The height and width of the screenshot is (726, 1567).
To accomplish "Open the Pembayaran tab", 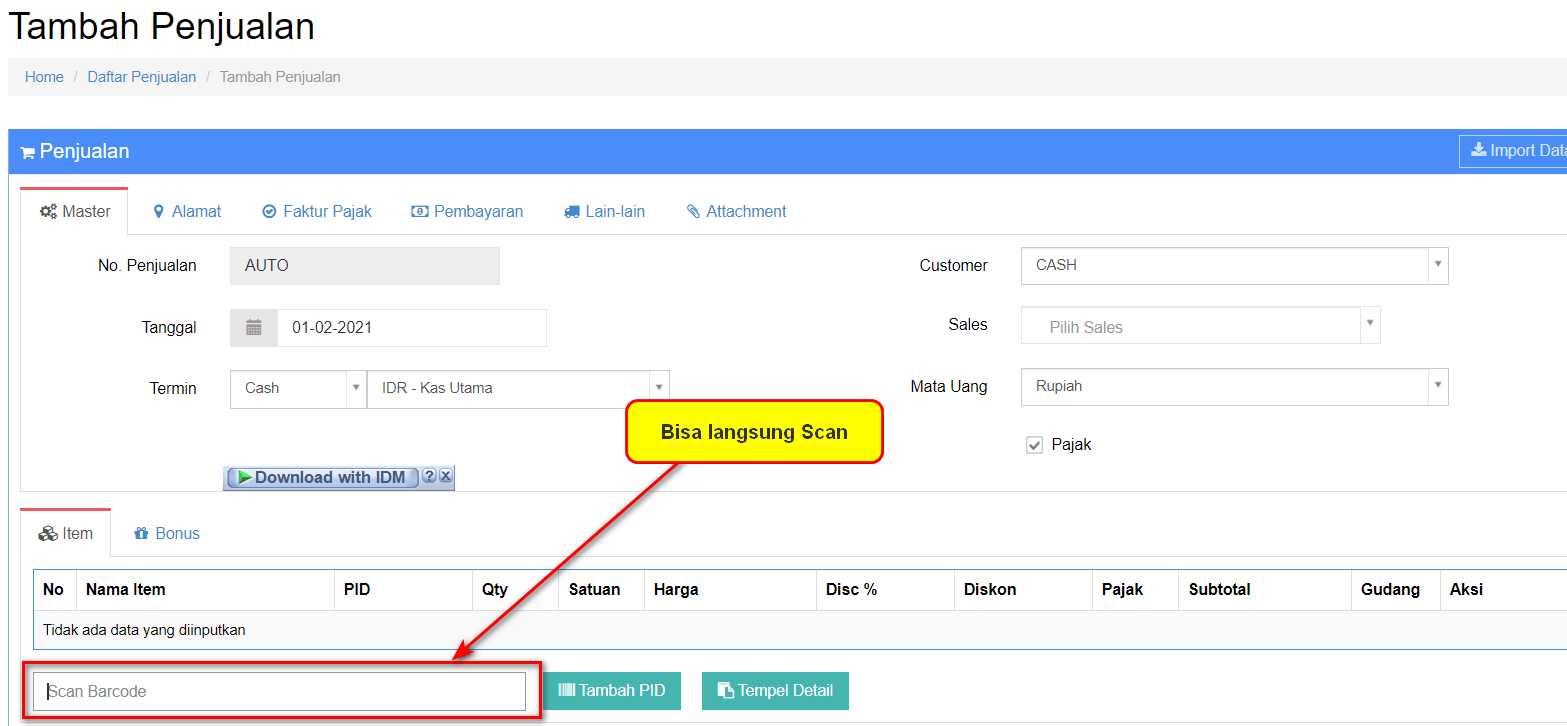I will (x=467, y=212).
